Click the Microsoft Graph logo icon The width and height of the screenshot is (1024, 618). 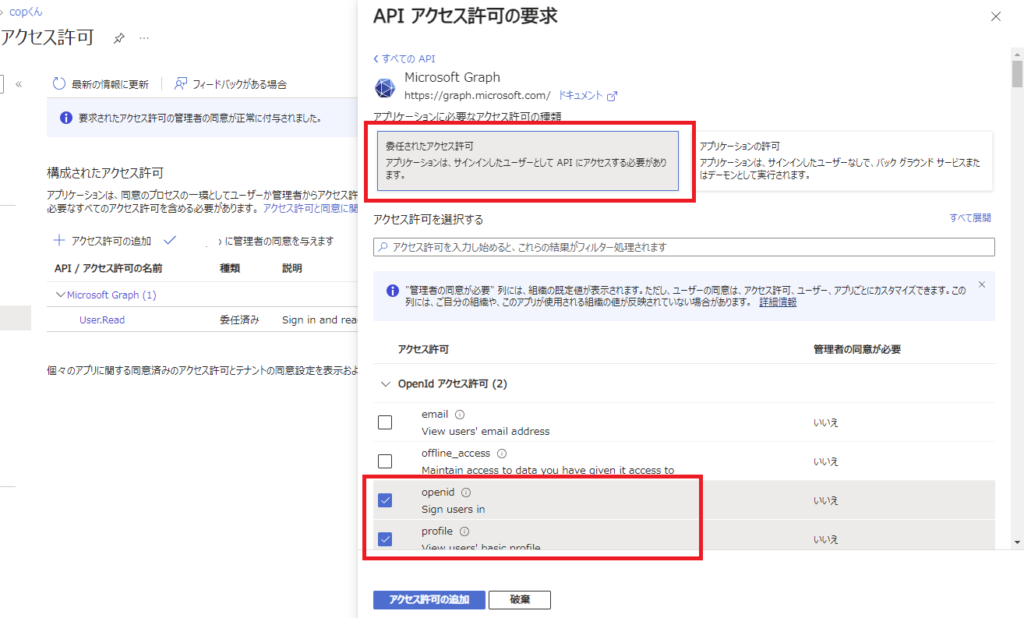point(385,88)
